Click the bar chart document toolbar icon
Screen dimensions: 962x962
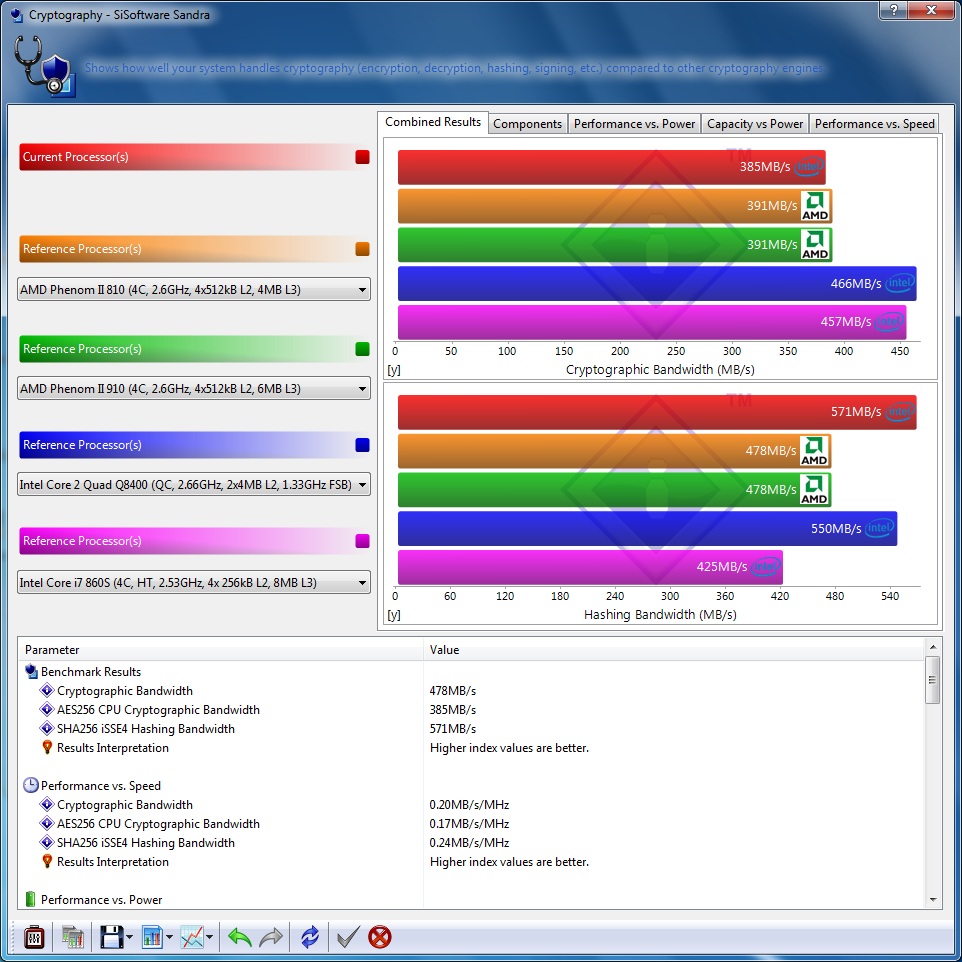click(152, 937)
